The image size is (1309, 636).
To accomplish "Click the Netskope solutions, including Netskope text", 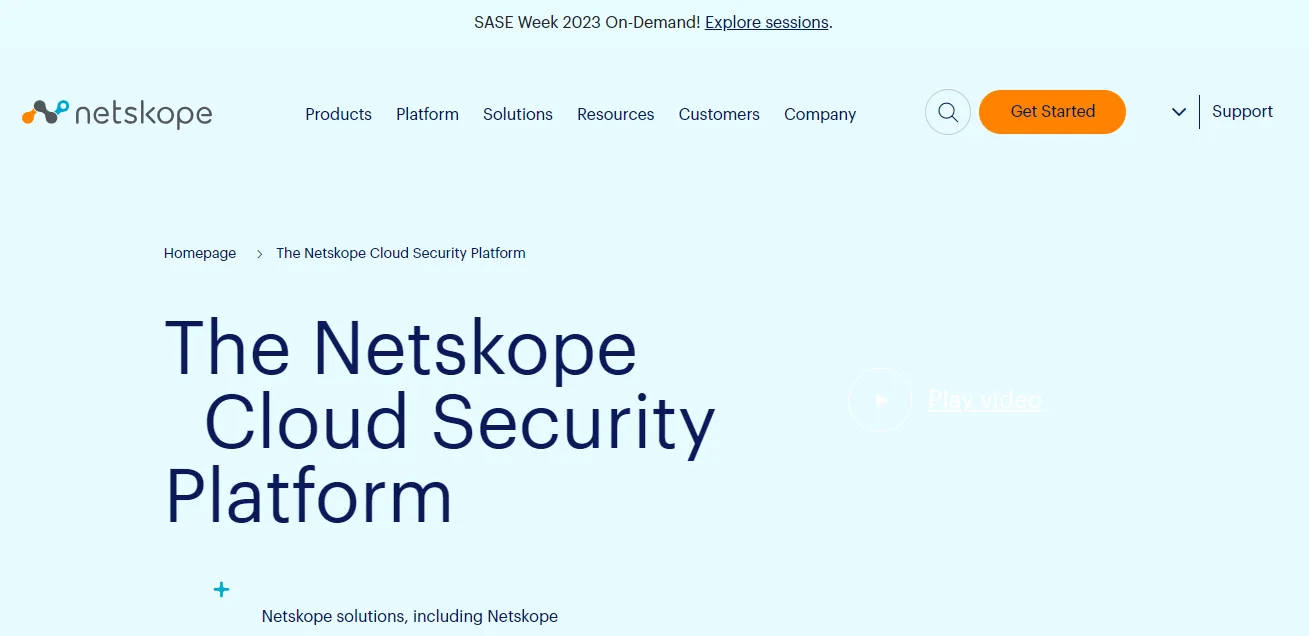I will [410, 616].
